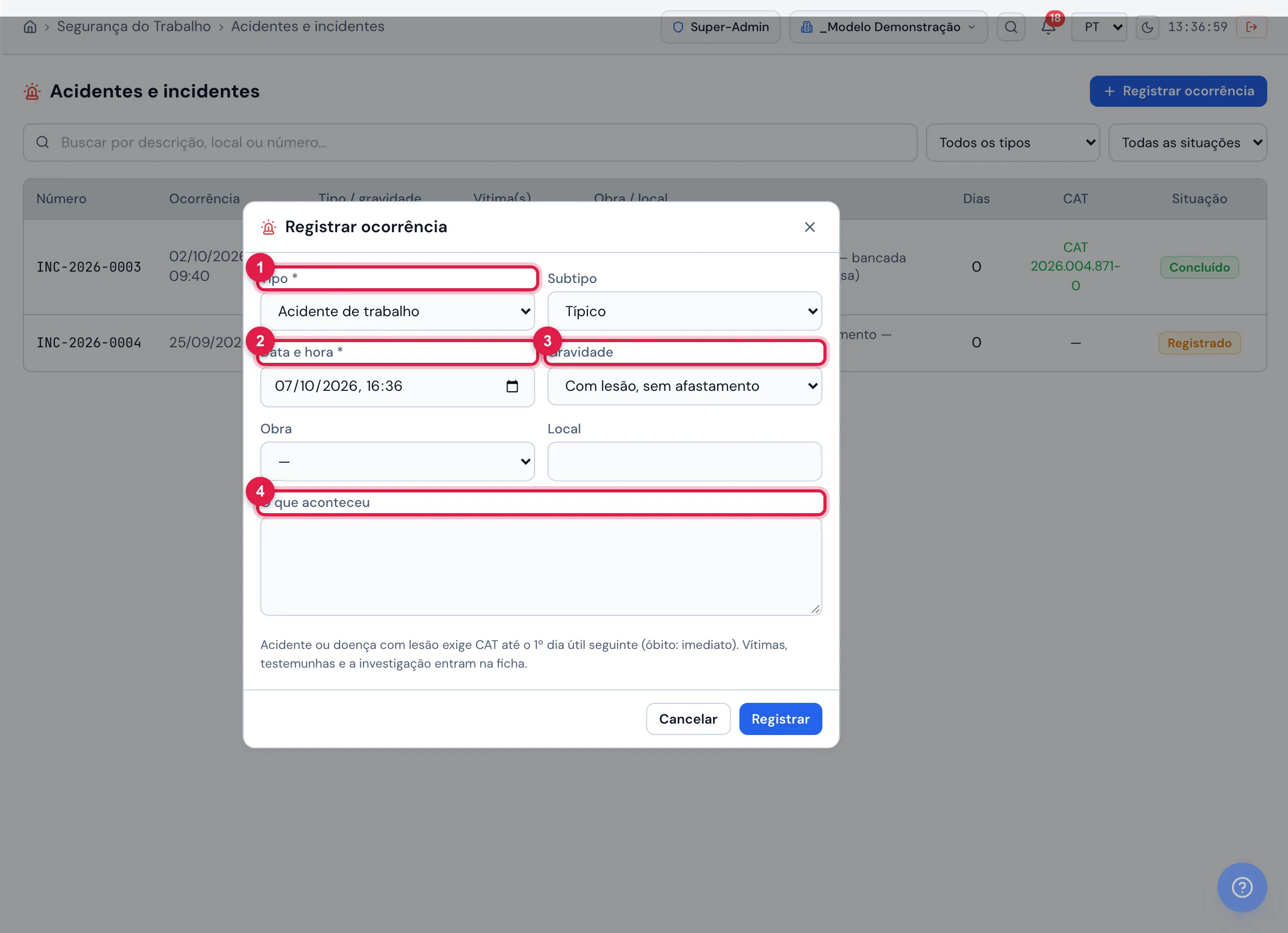Viewport: 1288px width, 933px height.
Task: Open the Obra dropdown
Action: (398, 461)
